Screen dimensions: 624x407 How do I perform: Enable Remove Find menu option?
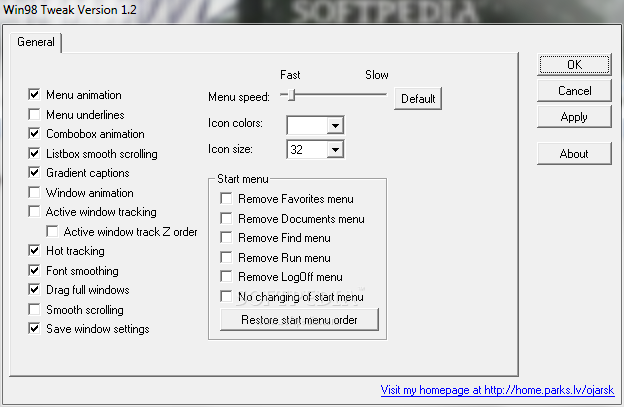(226, 238)
